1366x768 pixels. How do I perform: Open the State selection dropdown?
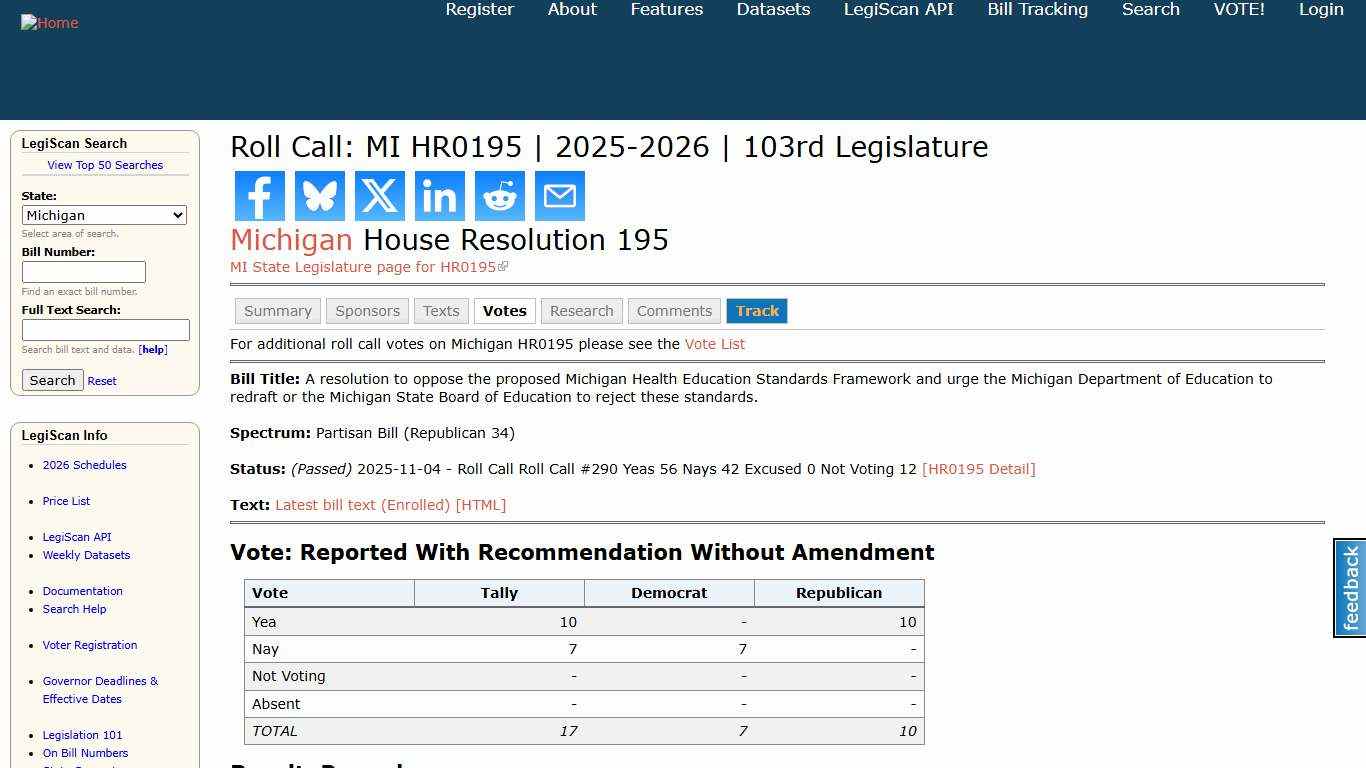coord(104,215)
